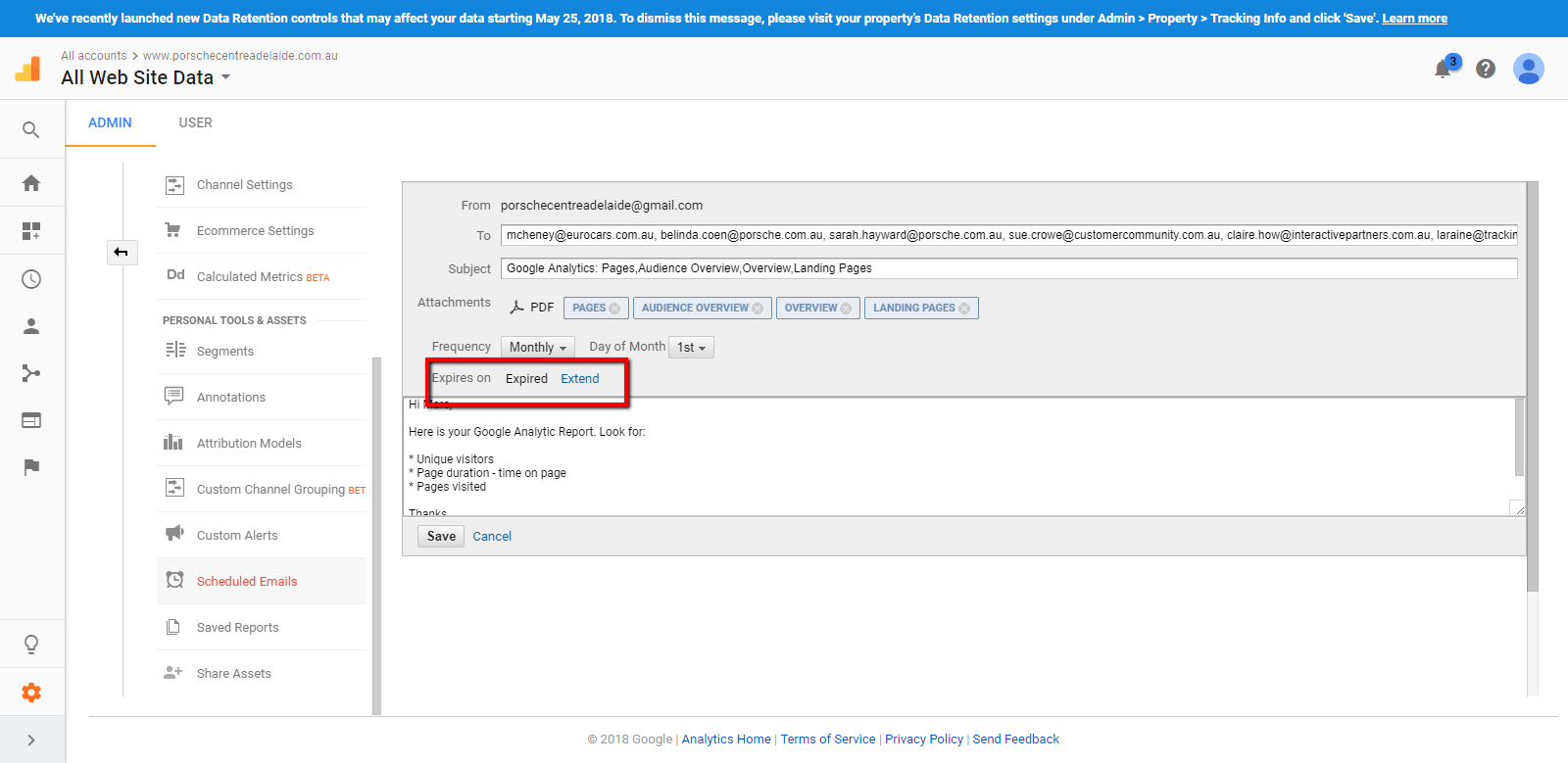Expand the left sidebar with arrow
1568x763 pixels.
[31, 740]
